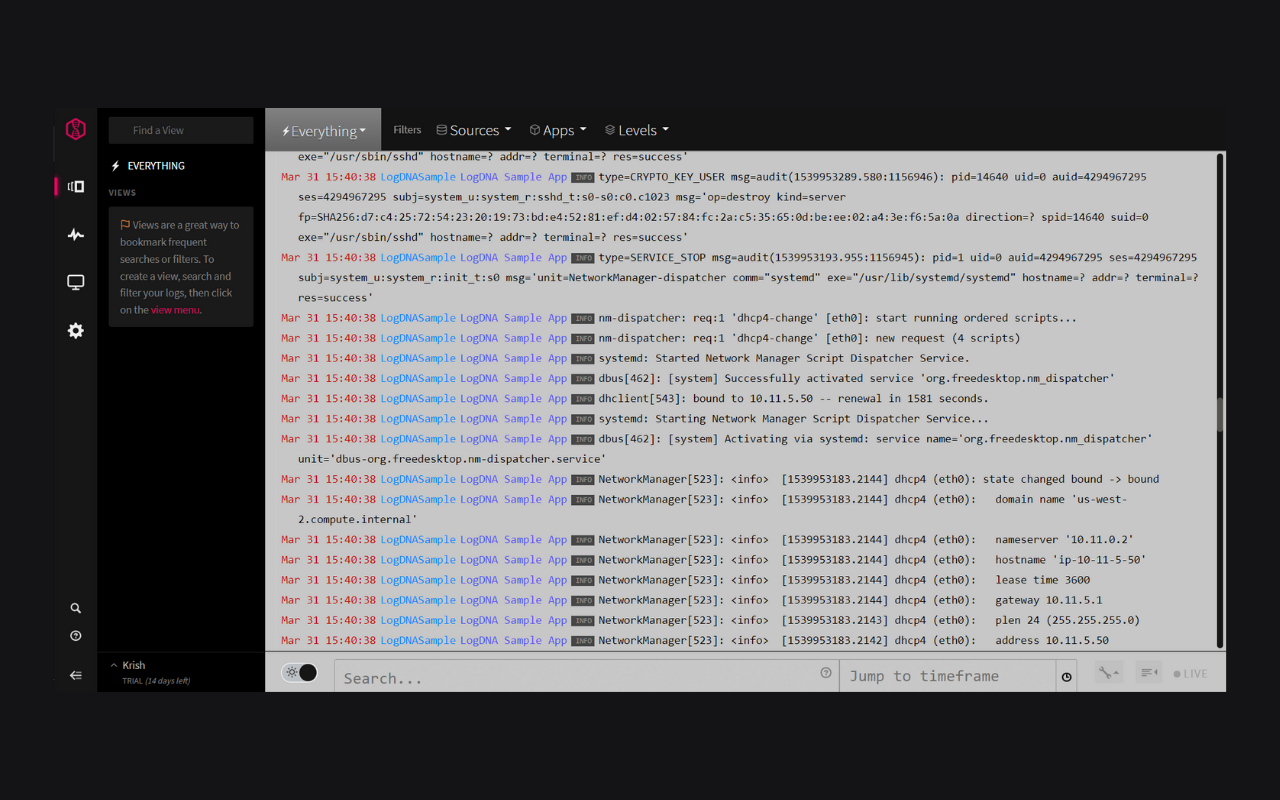Click the timestamp on the 'gateway 10.11.5.1' line
Viewport: 1280px width, 800px height.
click(329, 600)
